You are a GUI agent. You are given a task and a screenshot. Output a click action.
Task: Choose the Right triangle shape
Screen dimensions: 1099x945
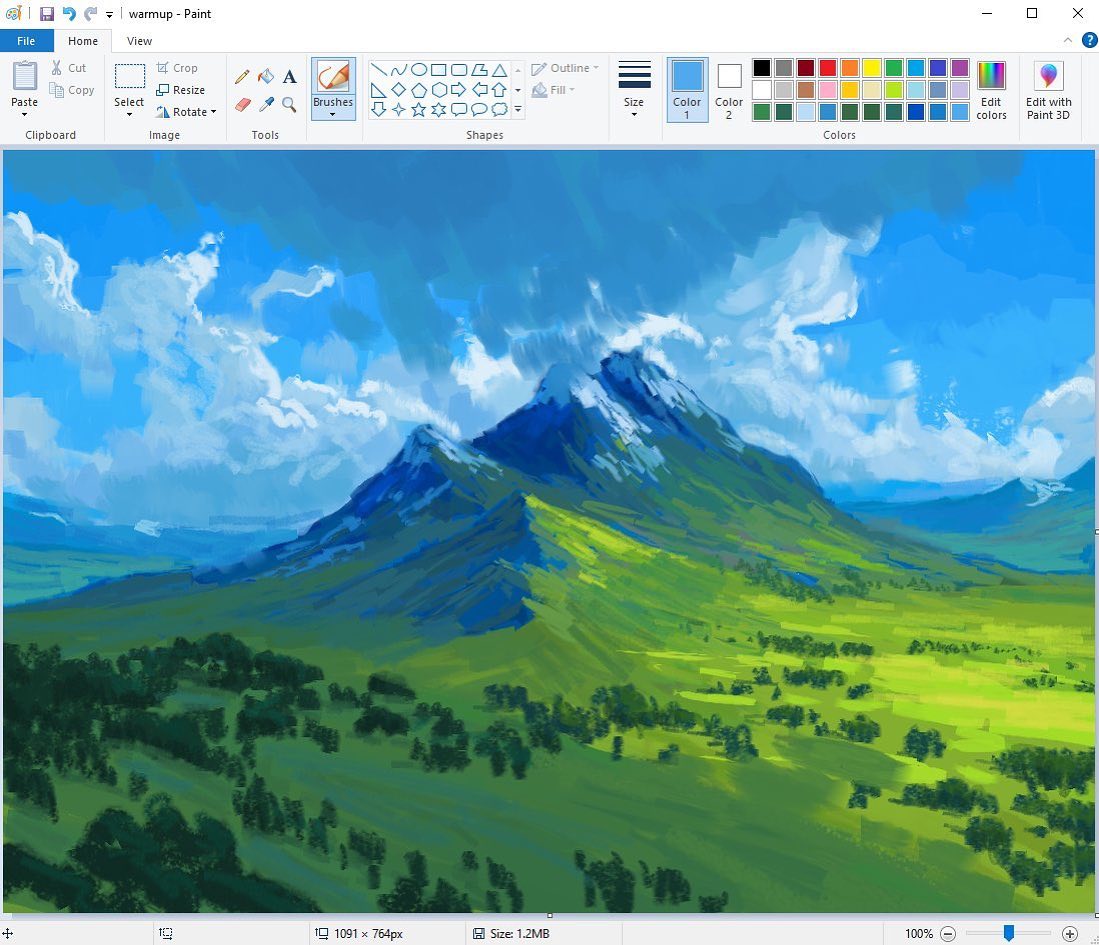pyautogui.click(x=378, y=90)
